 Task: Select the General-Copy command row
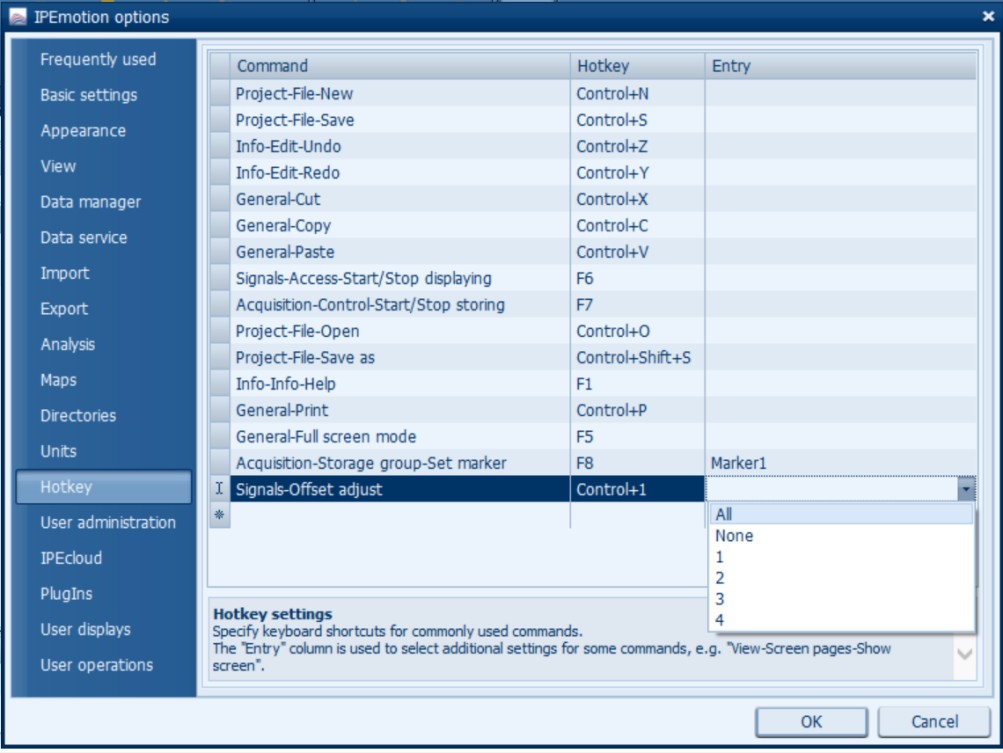coord(400,225)
